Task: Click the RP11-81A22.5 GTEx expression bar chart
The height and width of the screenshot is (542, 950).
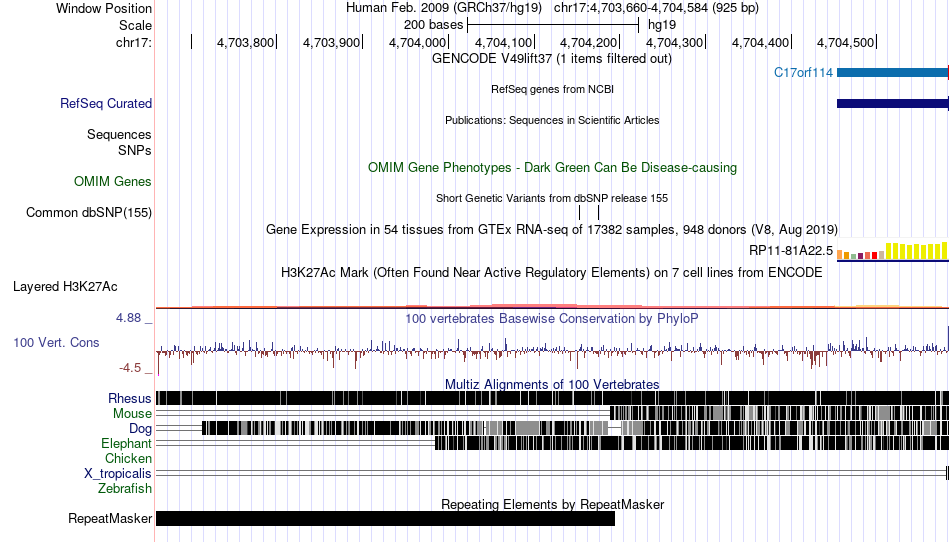Action: (892, 251)
